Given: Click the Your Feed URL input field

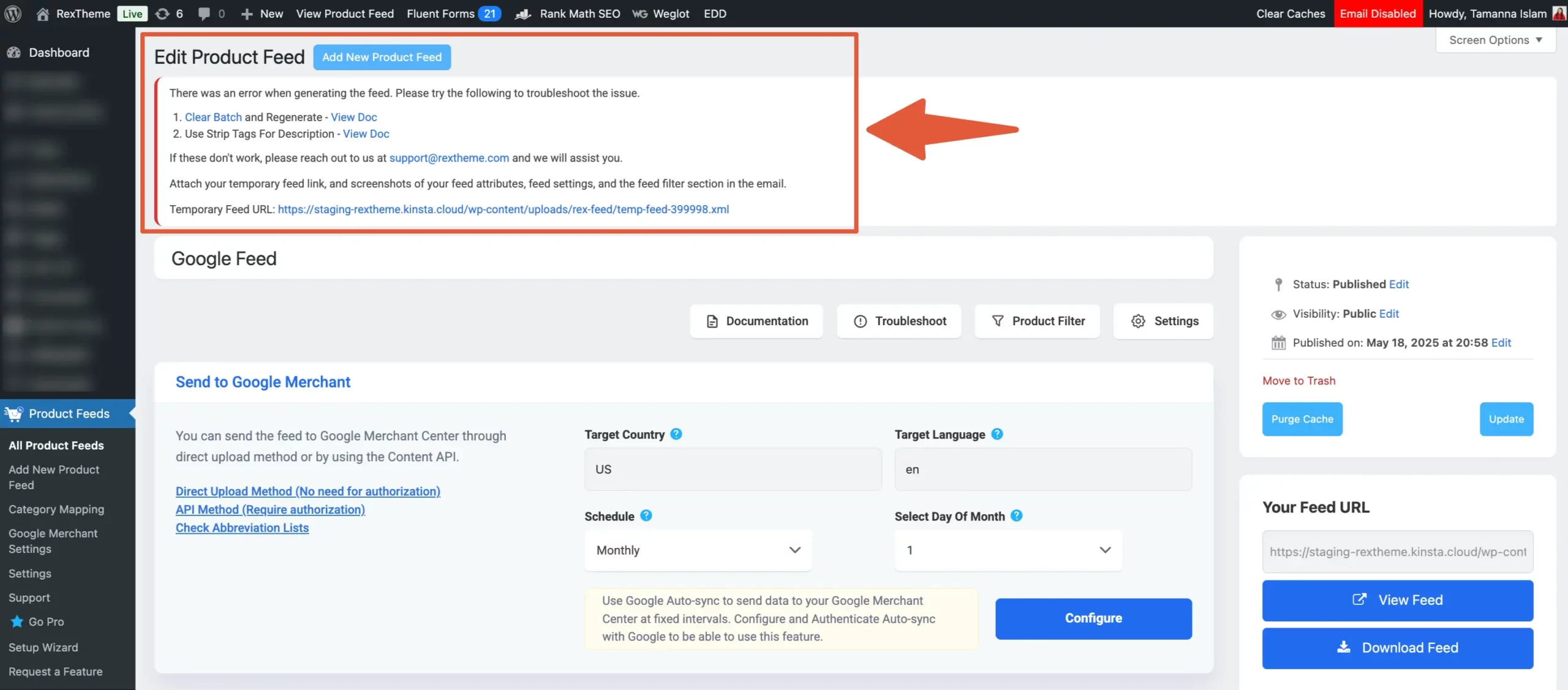Looking at the screenshot, I should click(1397, 552).
